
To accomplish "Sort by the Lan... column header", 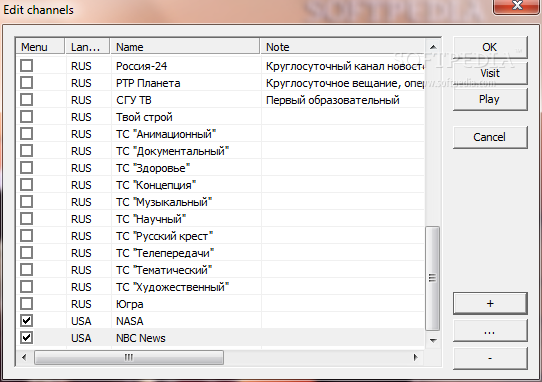I will click(x=87, y=47).
